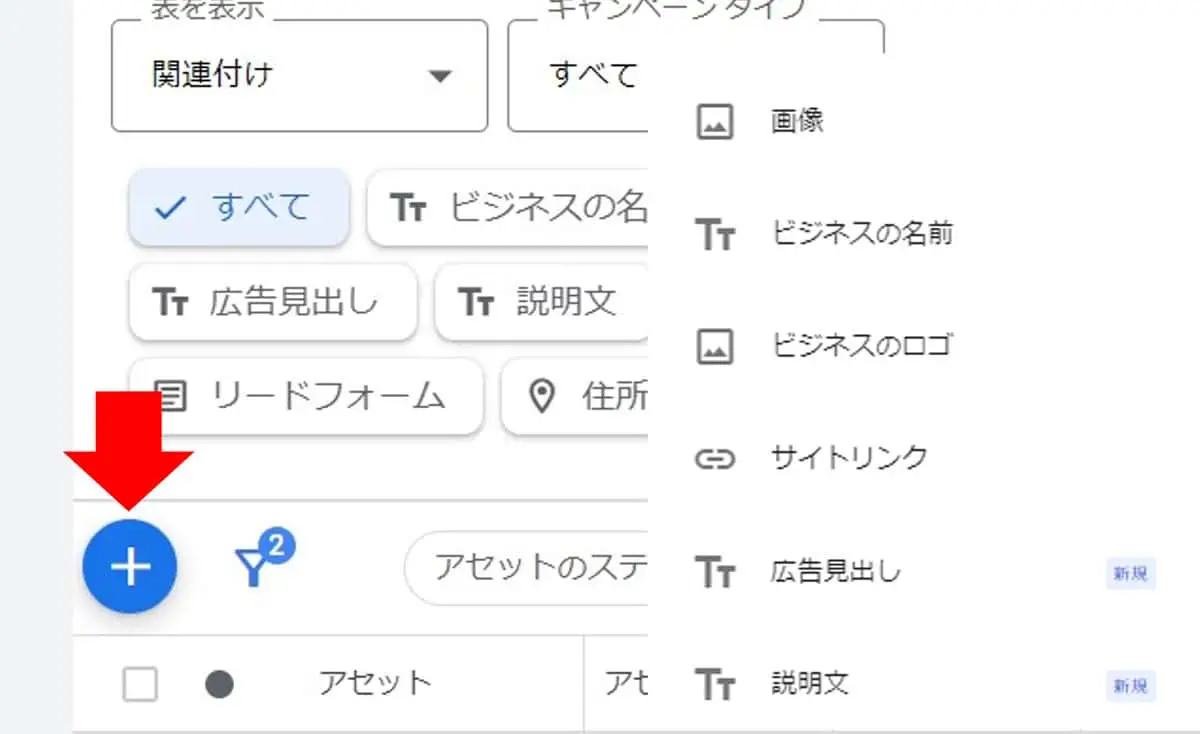The height and width of the screenshot is (734, 1200).
Task: Click the リードフォーム form icon chip
Action: [172, 397]
